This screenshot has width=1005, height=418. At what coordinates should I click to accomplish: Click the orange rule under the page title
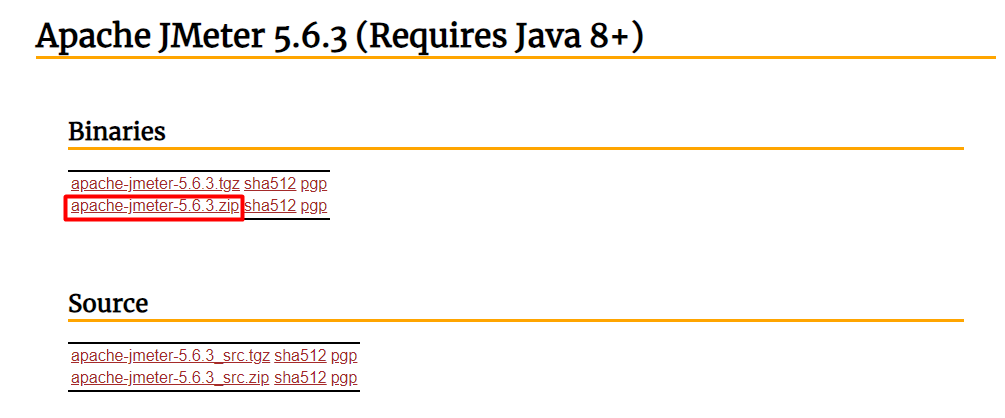pos(515,58)
